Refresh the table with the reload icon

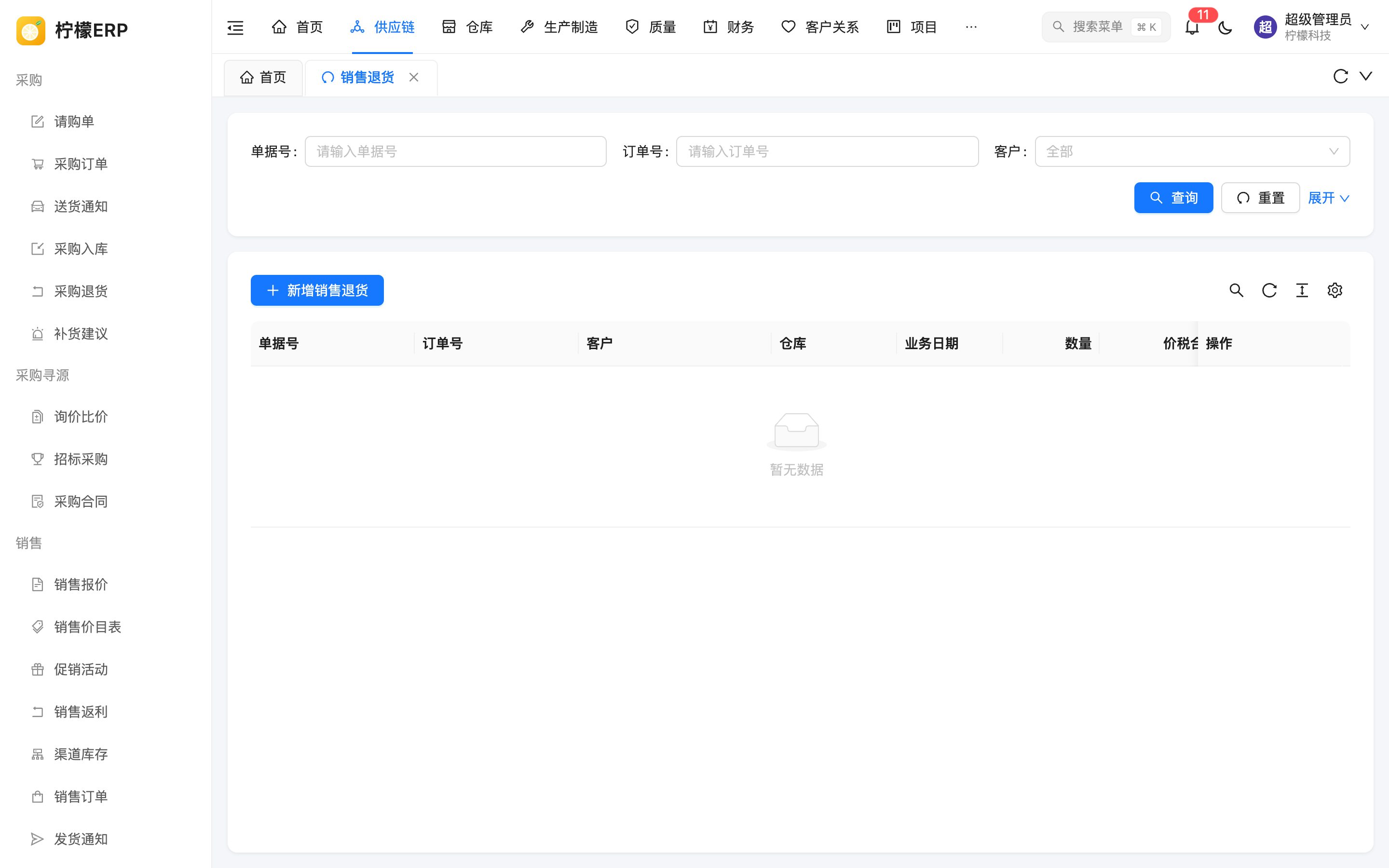click(x=1269, y=290)
